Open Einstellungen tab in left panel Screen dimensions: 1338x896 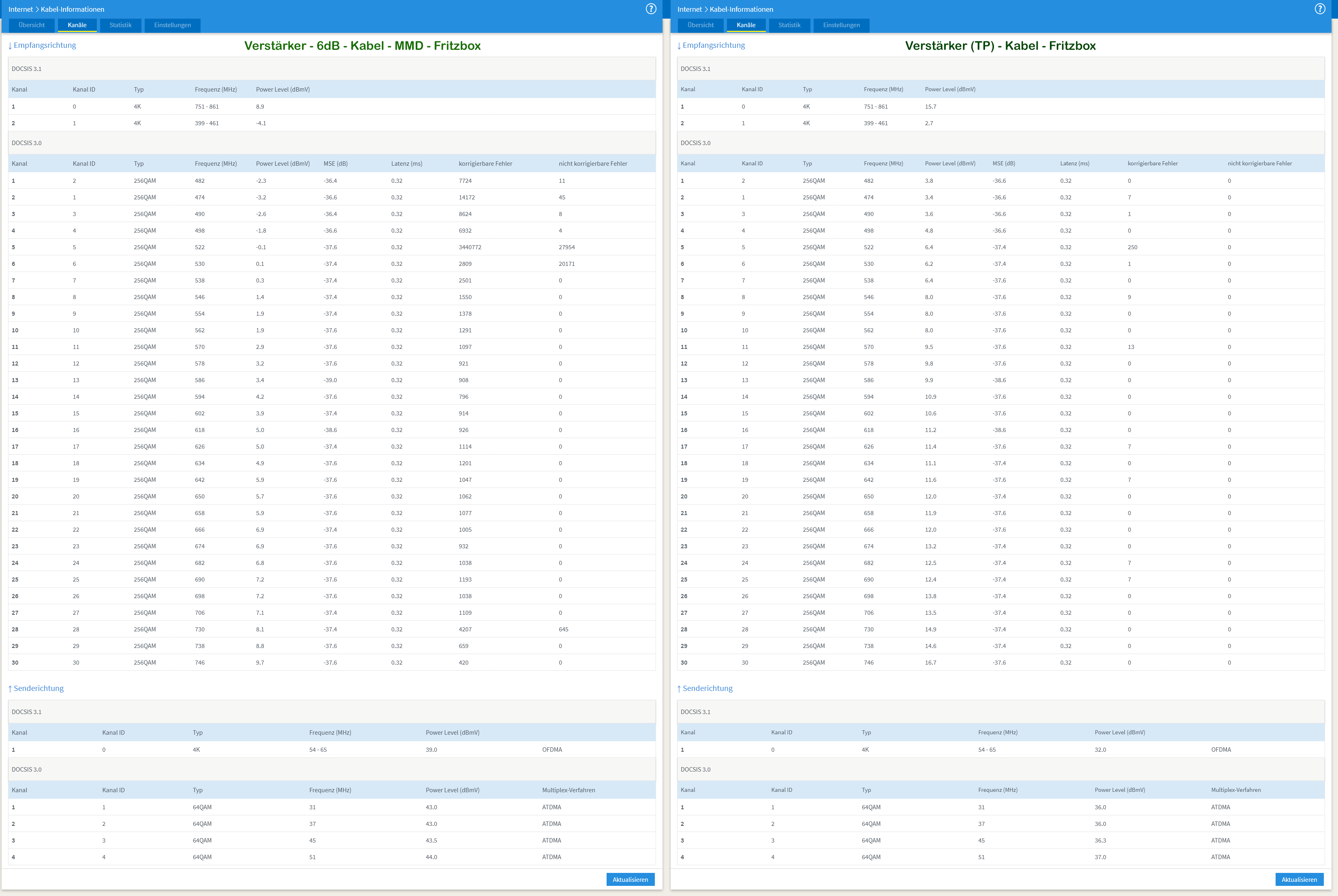[x=173, y=25]
